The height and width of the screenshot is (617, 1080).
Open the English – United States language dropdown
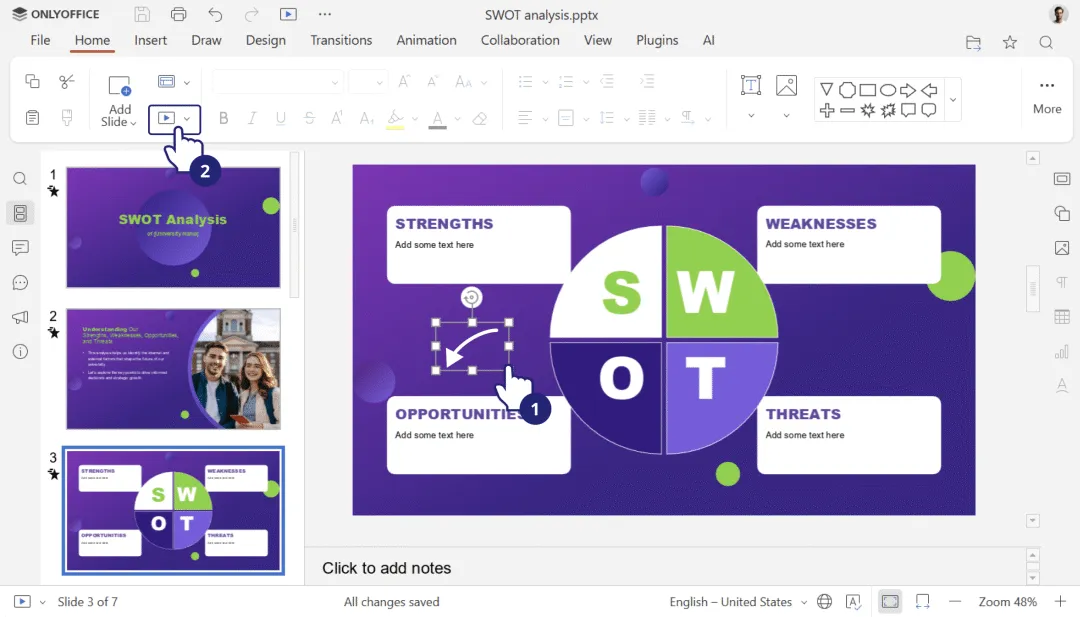(738, 602)
